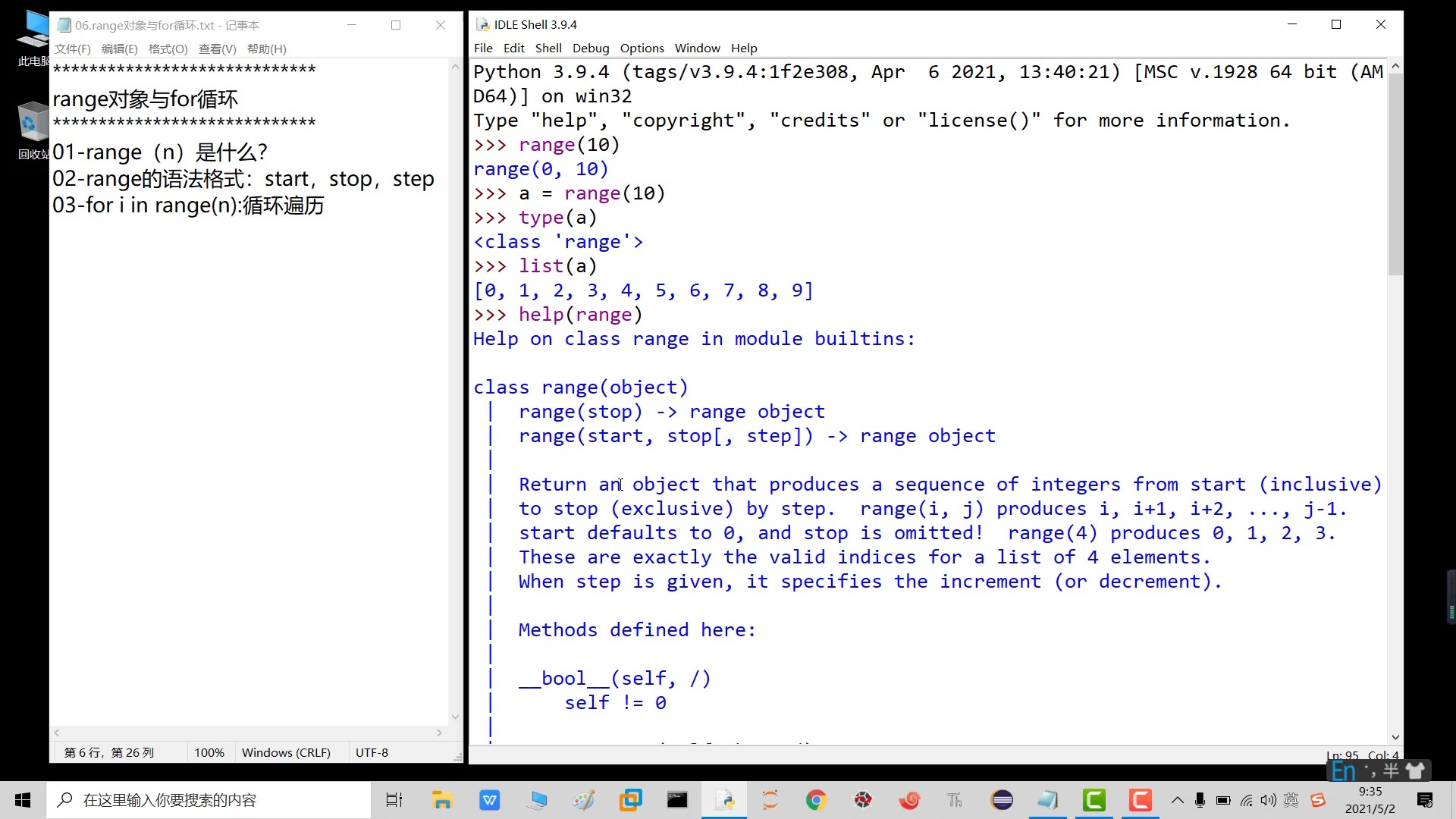Open the red spiderweb app on taskbar
The height and width of the screenshot is (819, 1456).
tap(863, 800)
